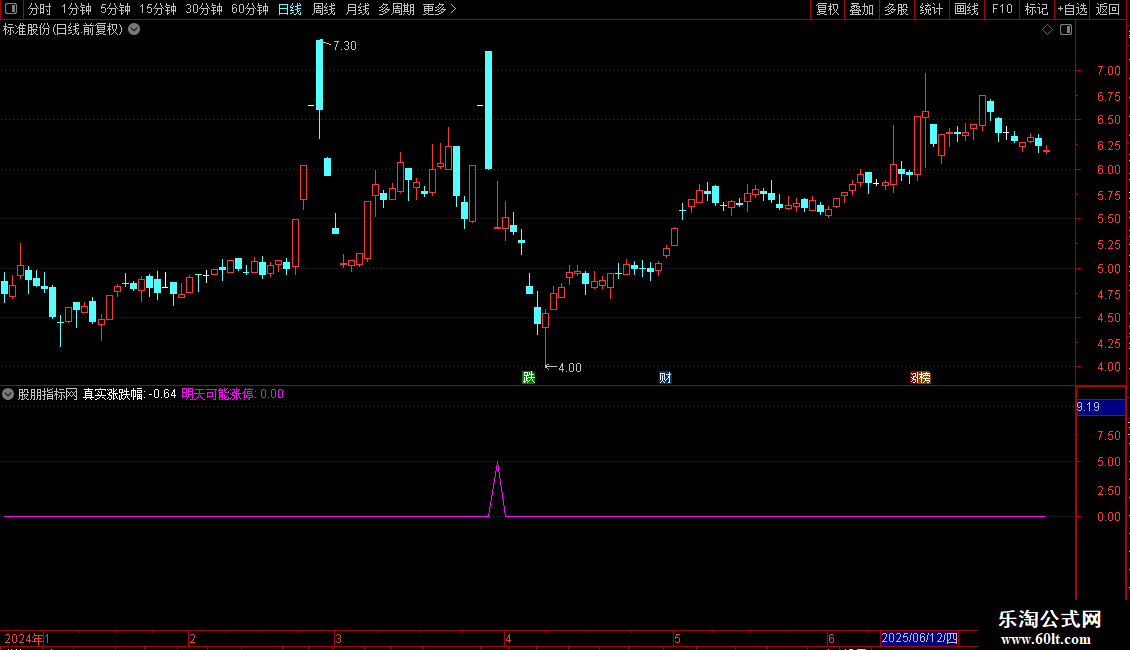This screenshot has height=650, width=1130.
Task: Toggle the side panel icon in the chart's top-right corner
Action: click(x=1066, y=30)
